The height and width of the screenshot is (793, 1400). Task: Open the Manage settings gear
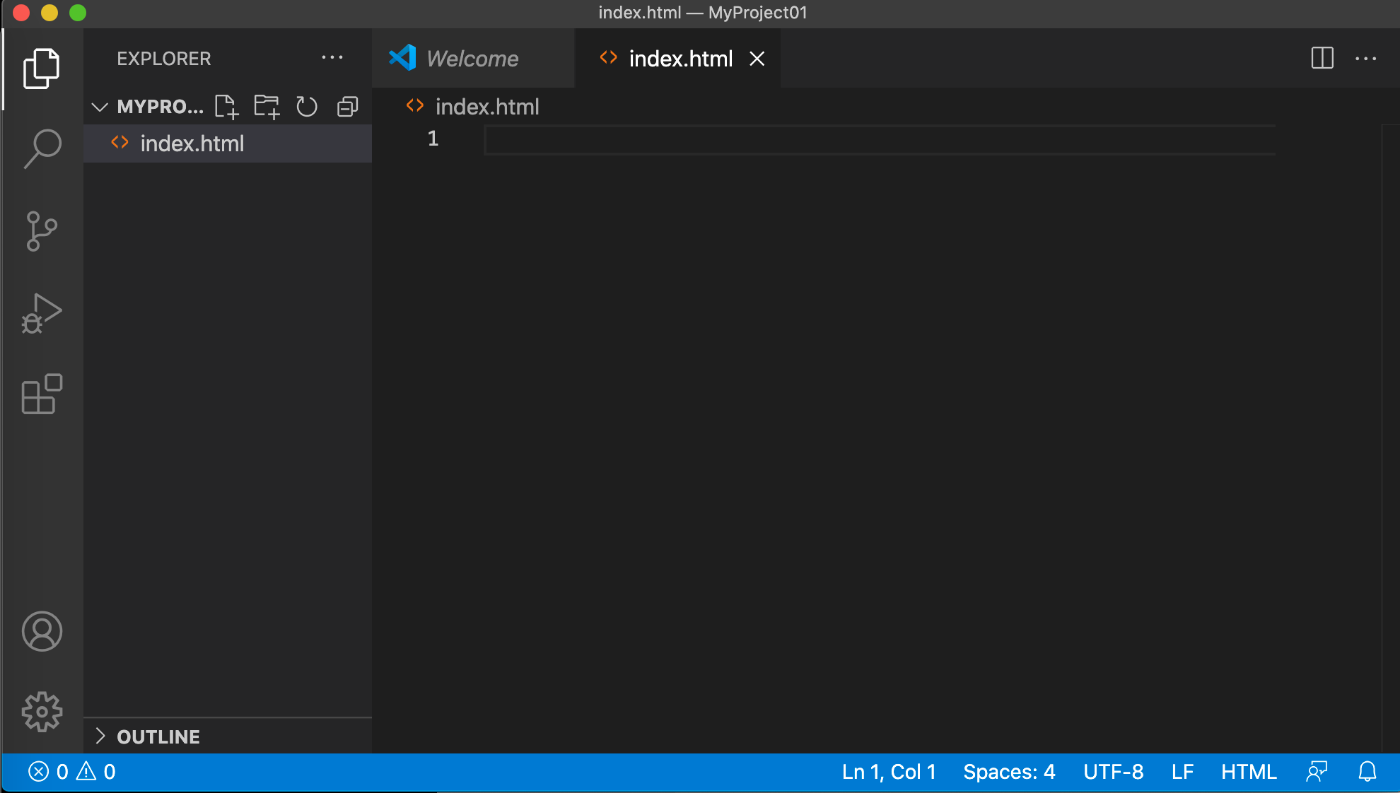[x=41, y=711]
